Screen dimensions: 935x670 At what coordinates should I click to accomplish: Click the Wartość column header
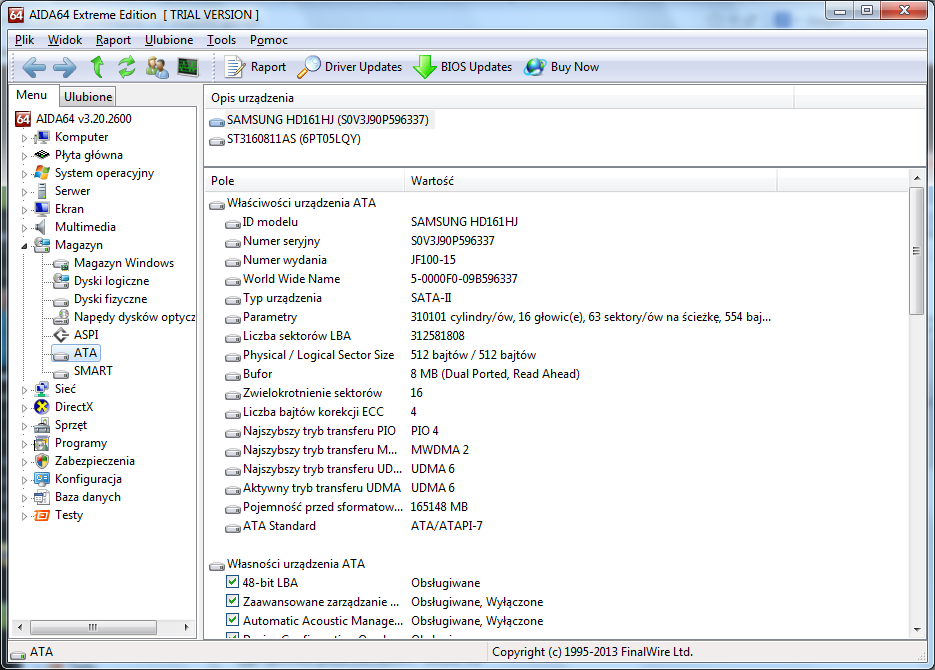(590, 181)
